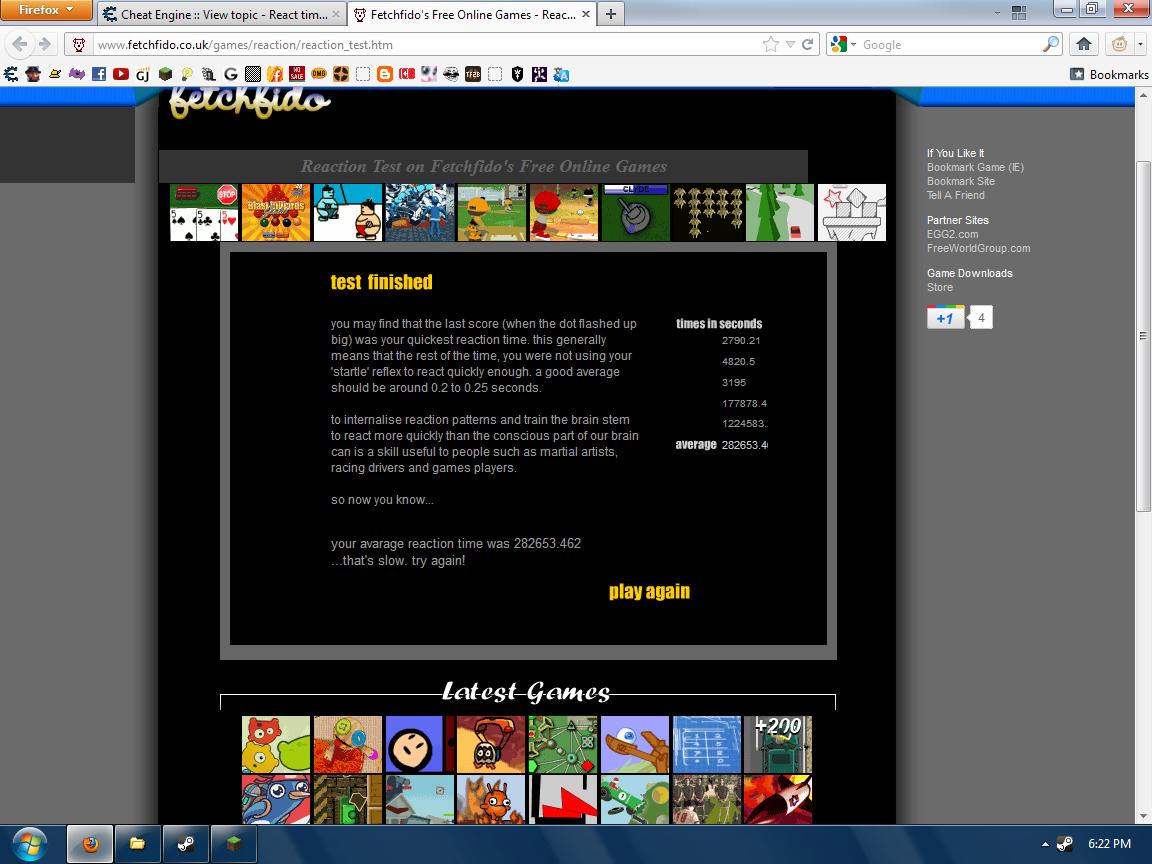
Task: Open the Google G bookmark icon
Action: (231, 74)
